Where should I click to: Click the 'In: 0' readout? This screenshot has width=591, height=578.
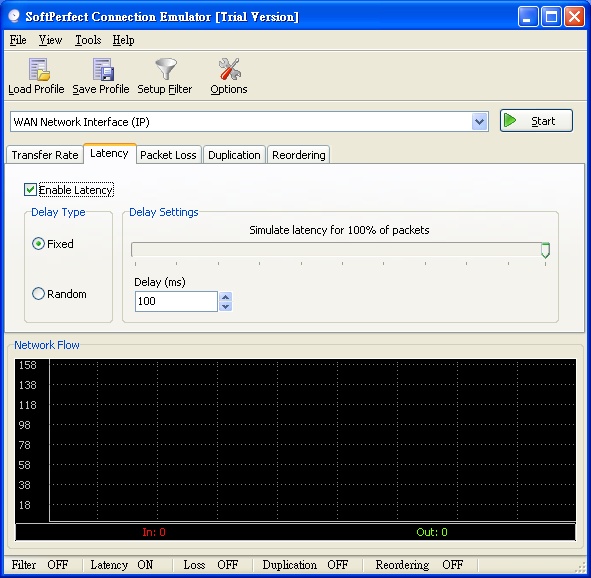(x=154, y=532)
